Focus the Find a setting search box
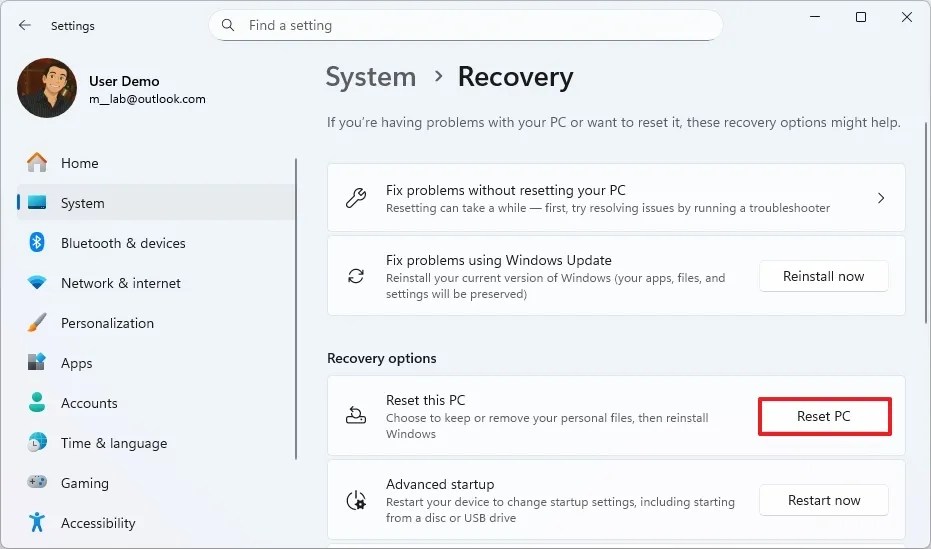The width and height of the screenshot is (931, 549). (466, 25)
